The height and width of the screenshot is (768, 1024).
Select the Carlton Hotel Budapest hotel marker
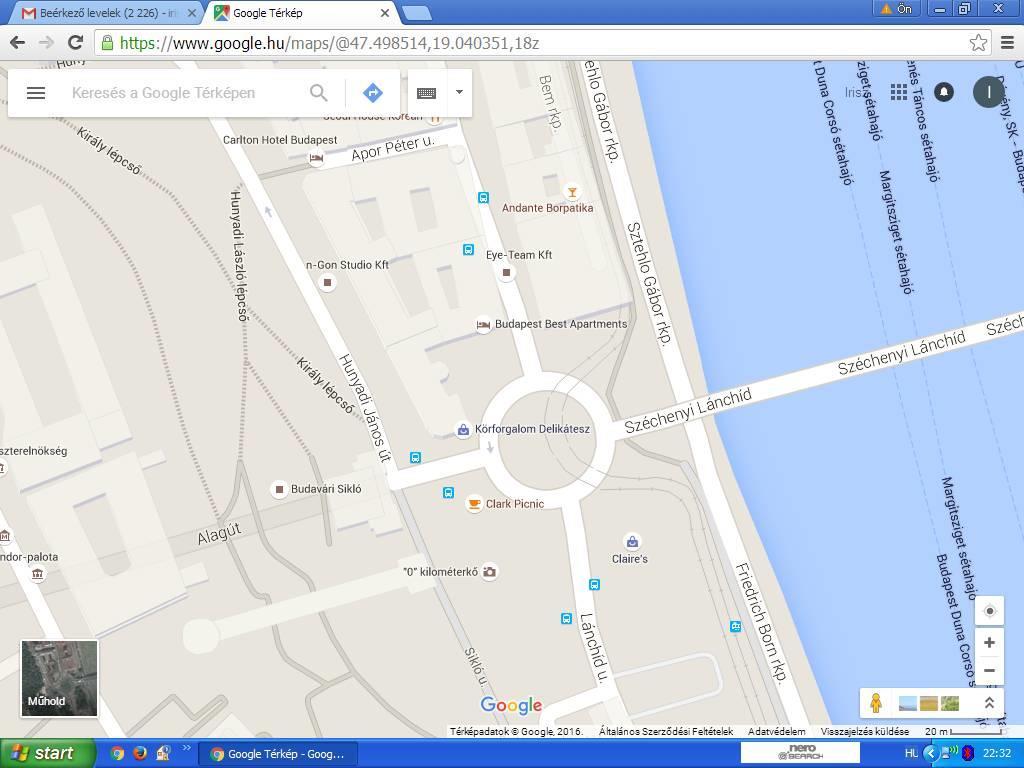point(316,158)
